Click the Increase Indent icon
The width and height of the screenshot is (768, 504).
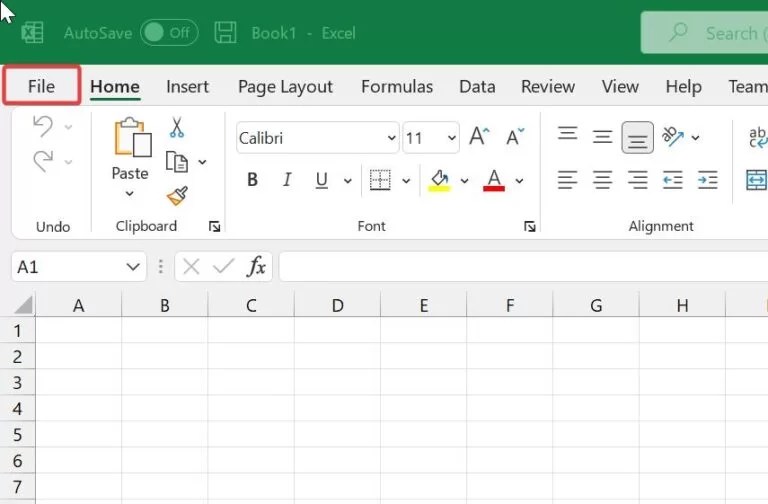(708, 180)
